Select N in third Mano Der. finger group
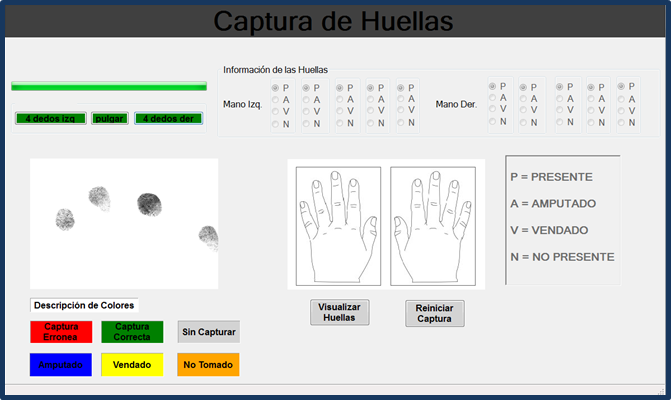This screenshot has width=671, height=400. (x=560, y=122)
